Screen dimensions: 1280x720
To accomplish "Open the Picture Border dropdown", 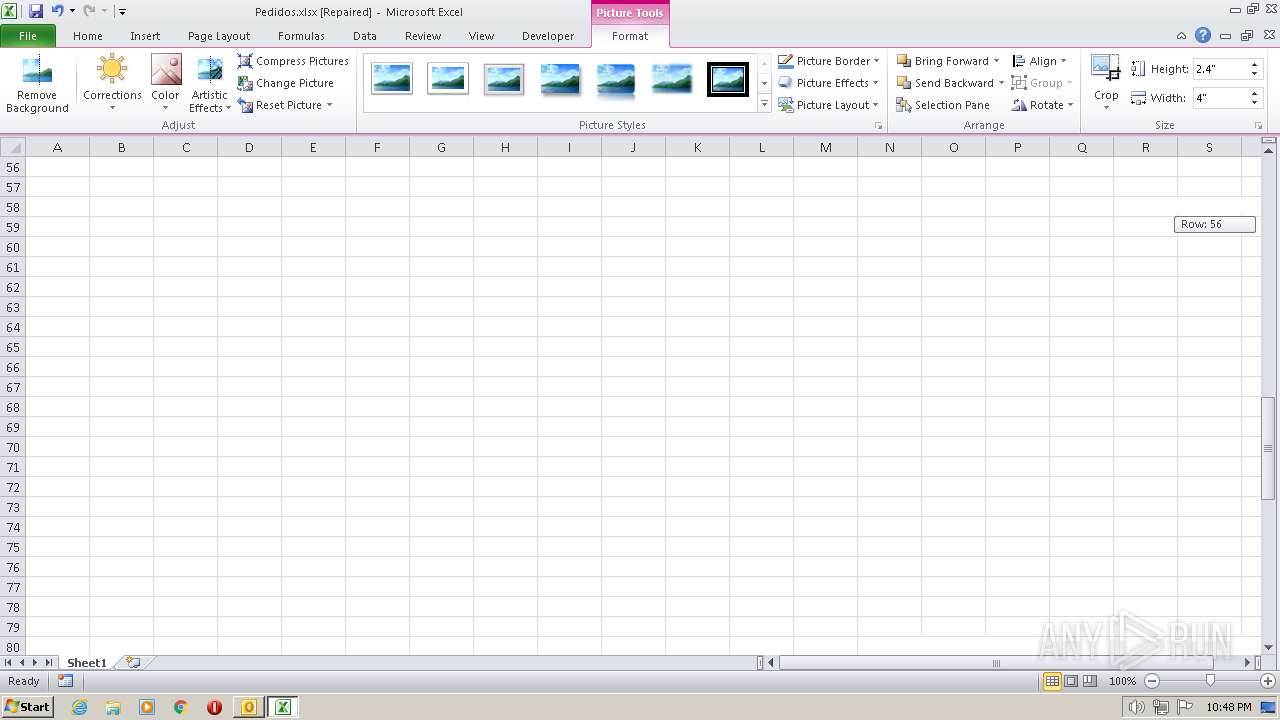I will click(829, 61).
